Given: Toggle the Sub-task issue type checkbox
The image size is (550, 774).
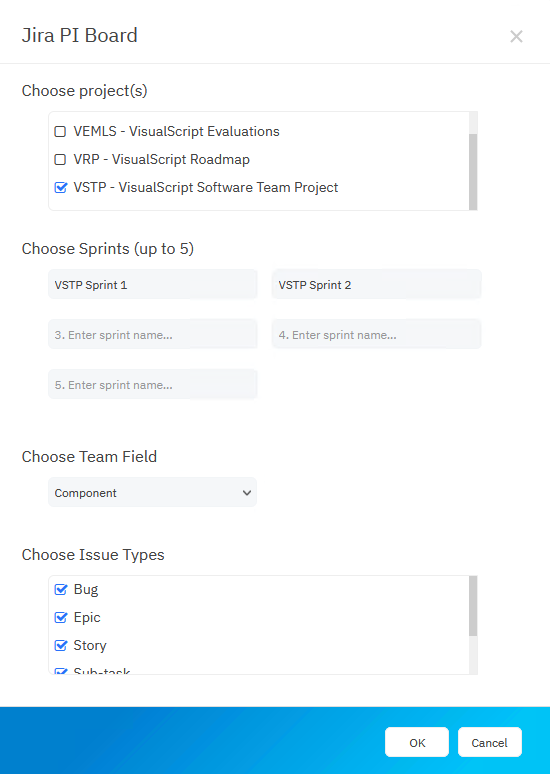Looking at the screenshot, I should coord(60,671).
